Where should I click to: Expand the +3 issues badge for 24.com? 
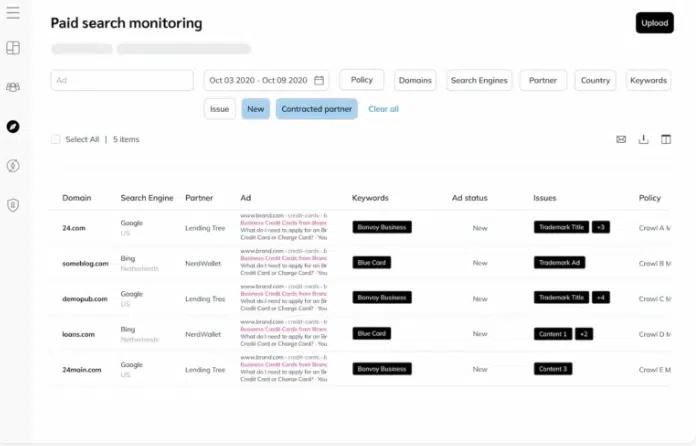601,227
